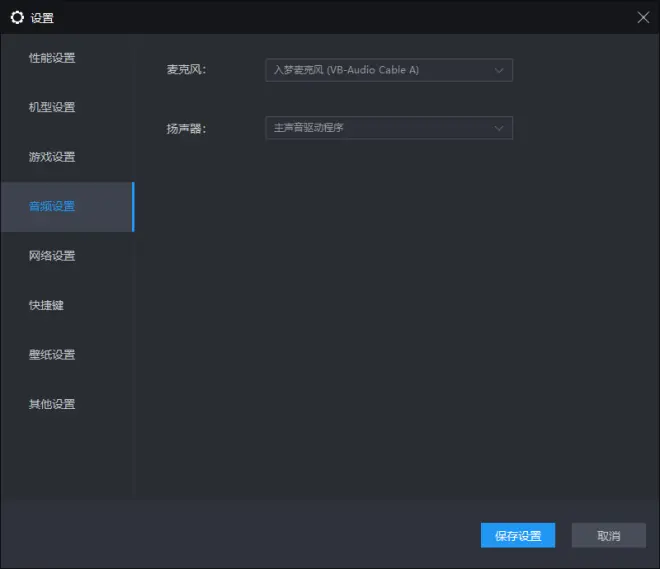660x569 pixels.
Task: Select the 音频设置 tab
Action: (67, 207)
